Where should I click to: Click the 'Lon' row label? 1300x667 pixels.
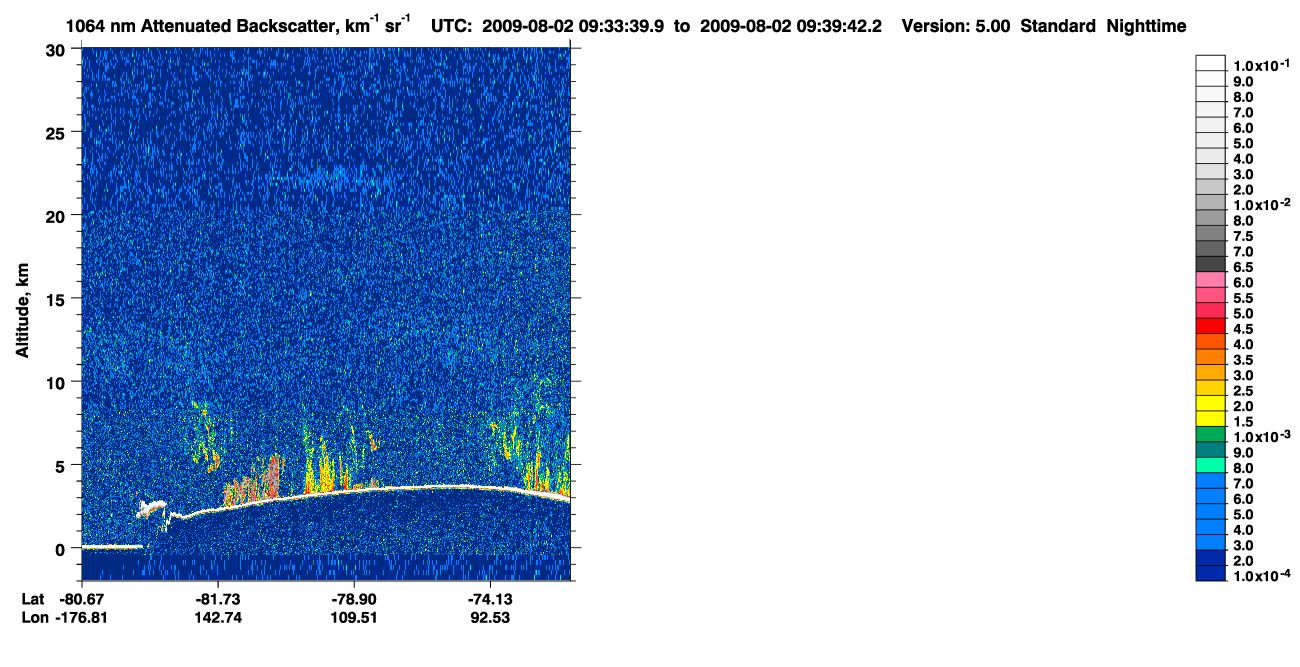[x=33, y=617]
